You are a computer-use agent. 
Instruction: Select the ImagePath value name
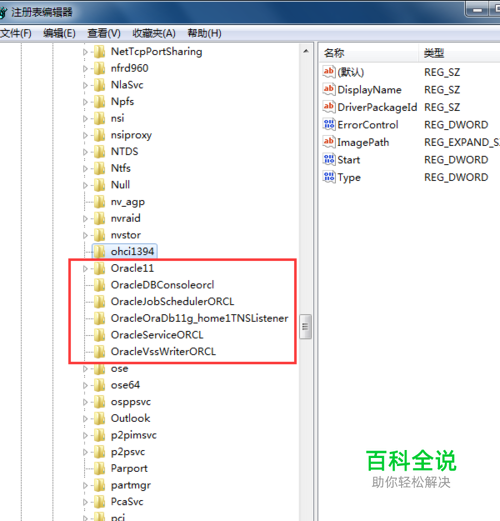point(363,142)
